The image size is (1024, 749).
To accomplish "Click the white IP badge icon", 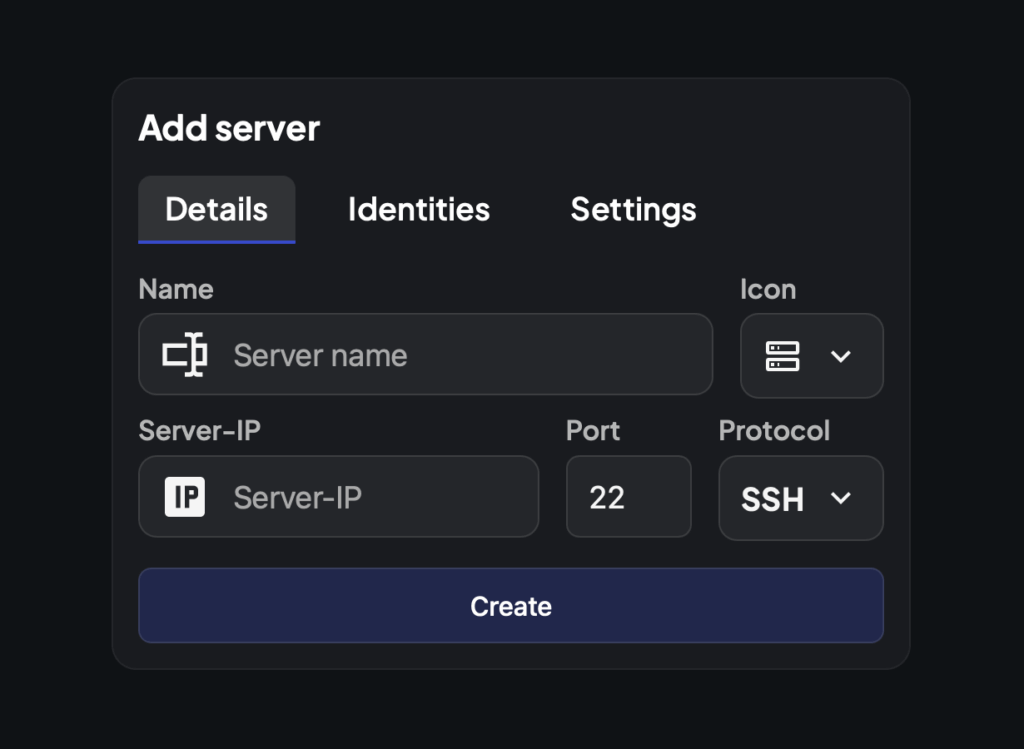I will tap(185, 497).
